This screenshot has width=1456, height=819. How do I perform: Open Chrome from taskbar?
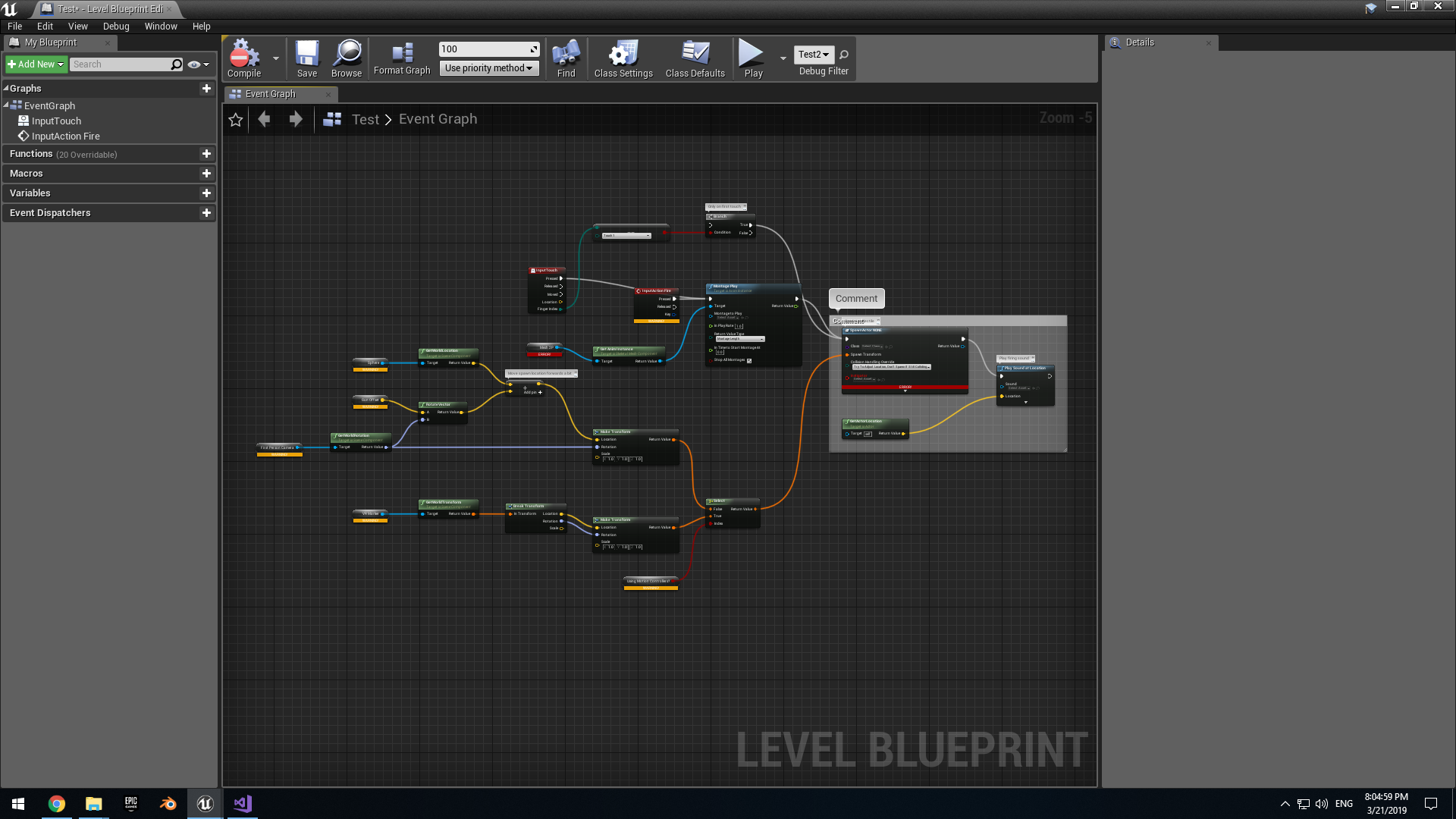(57, 804)
